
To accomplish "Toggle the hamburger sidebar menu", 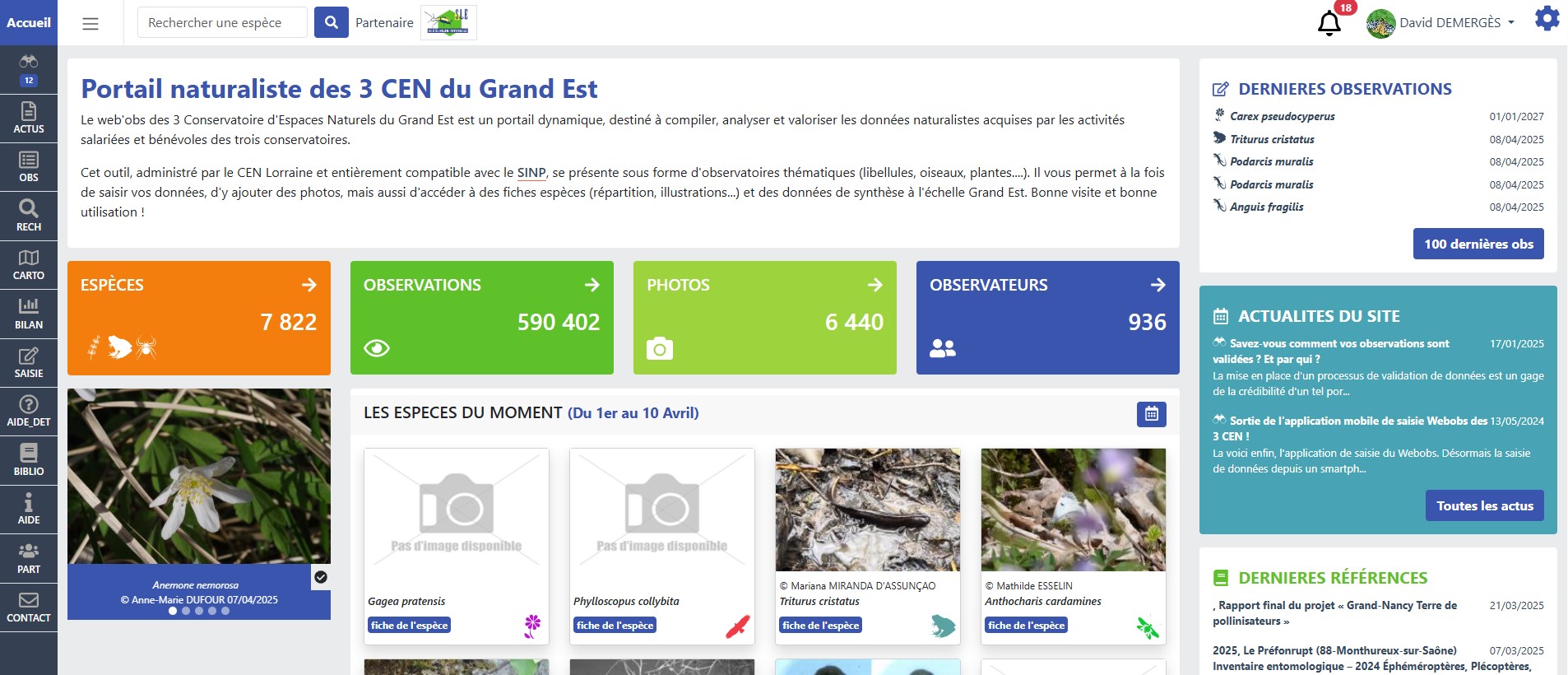I will point(90,24).
